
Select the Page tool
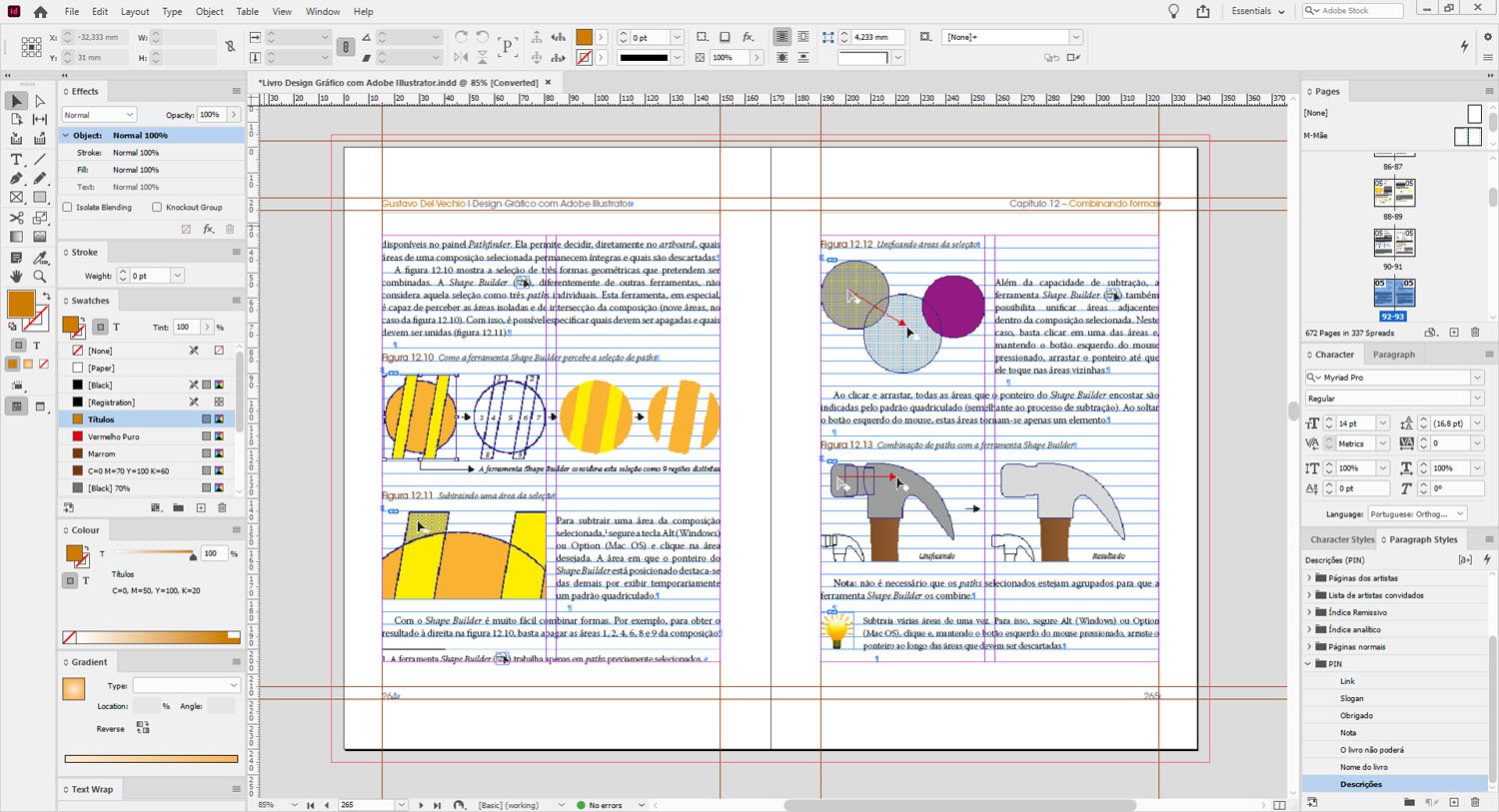click(16, 120)
